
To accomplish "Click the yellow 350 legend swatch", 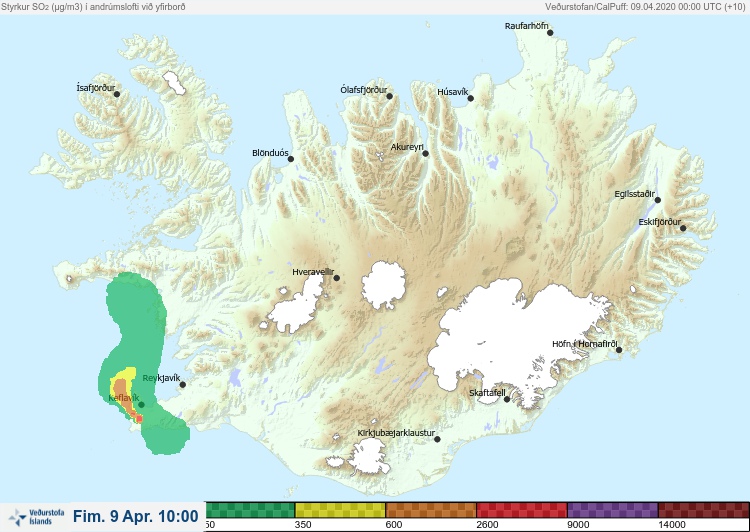I will [x=340, y=510].
